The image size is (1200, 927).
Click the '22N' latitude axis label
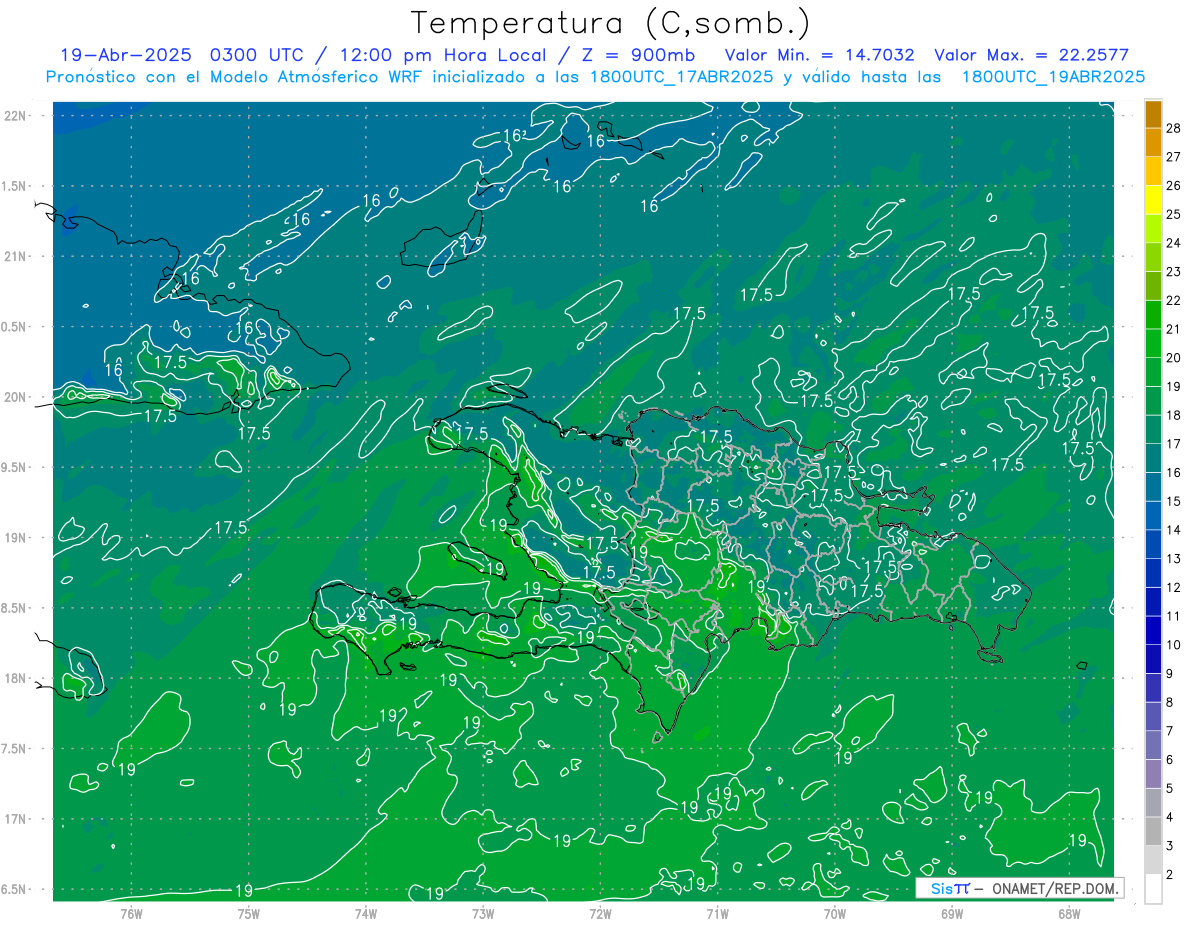[16, 116]
